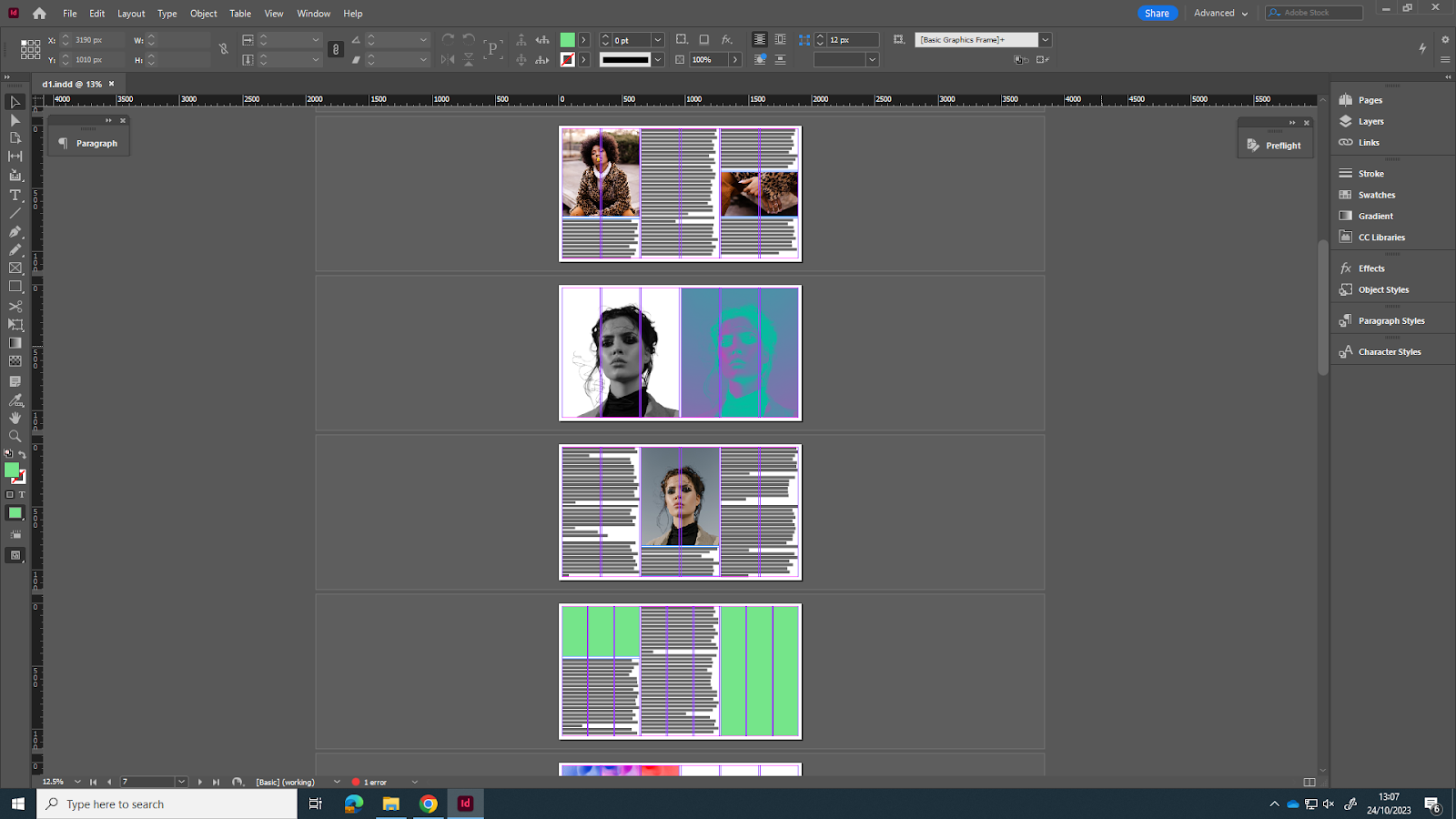1456x819 pixels.
Task: Select the Type tool
Action: click(x=15, y=195)
